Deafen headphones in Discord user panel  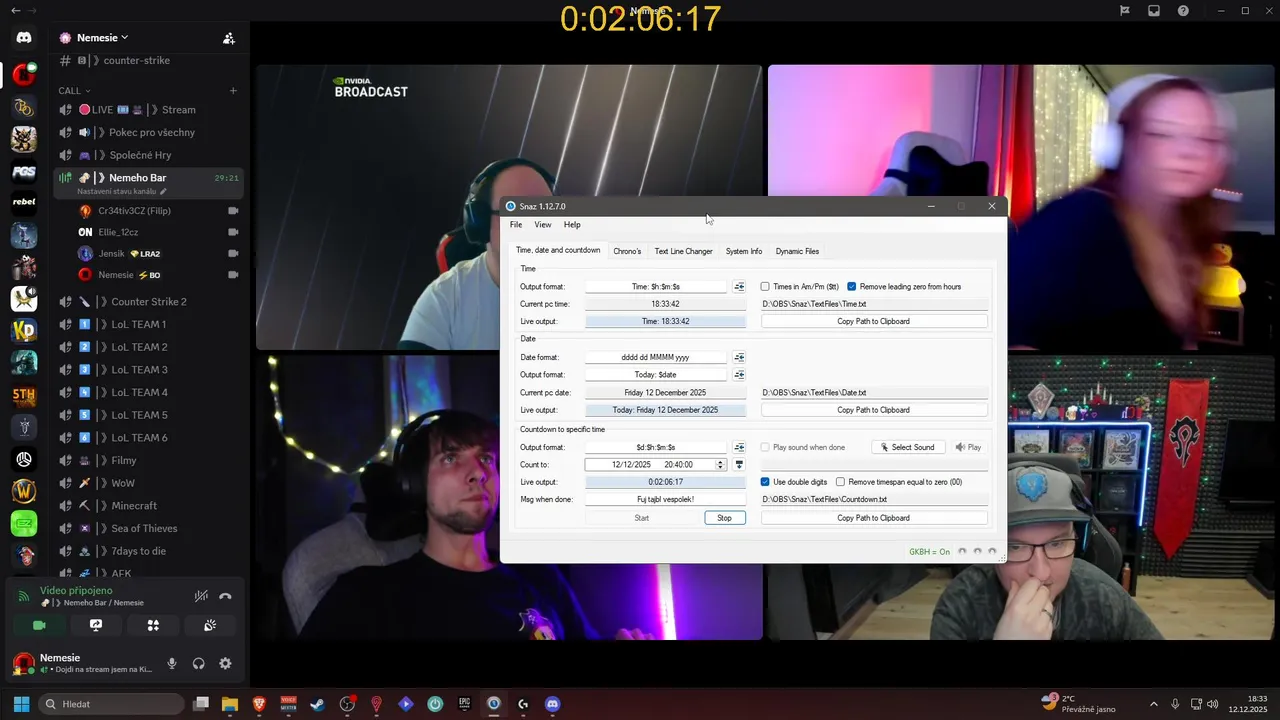[198, 663]
